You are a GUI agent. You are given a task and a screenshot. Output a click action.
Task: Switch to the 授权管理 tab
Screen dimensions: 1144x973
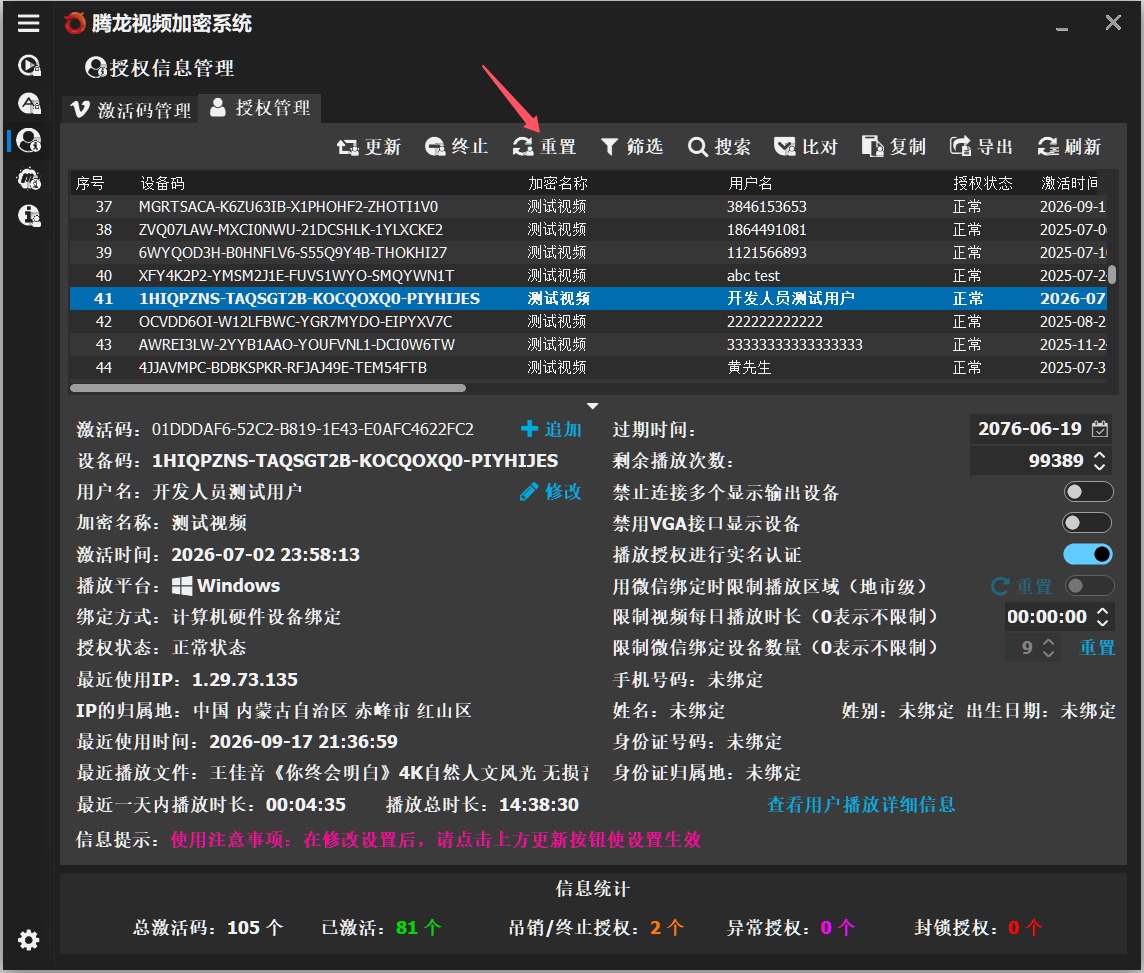[x=260, y=108]
